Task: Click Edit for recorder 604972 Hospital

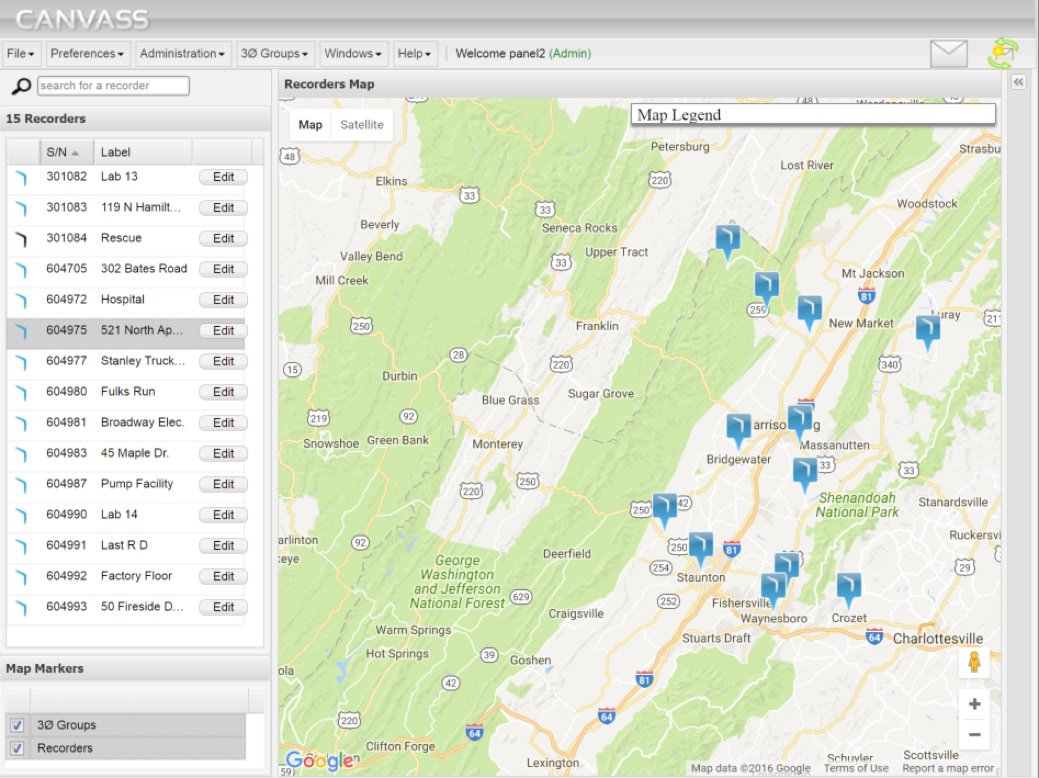Action: coord(222,299)
